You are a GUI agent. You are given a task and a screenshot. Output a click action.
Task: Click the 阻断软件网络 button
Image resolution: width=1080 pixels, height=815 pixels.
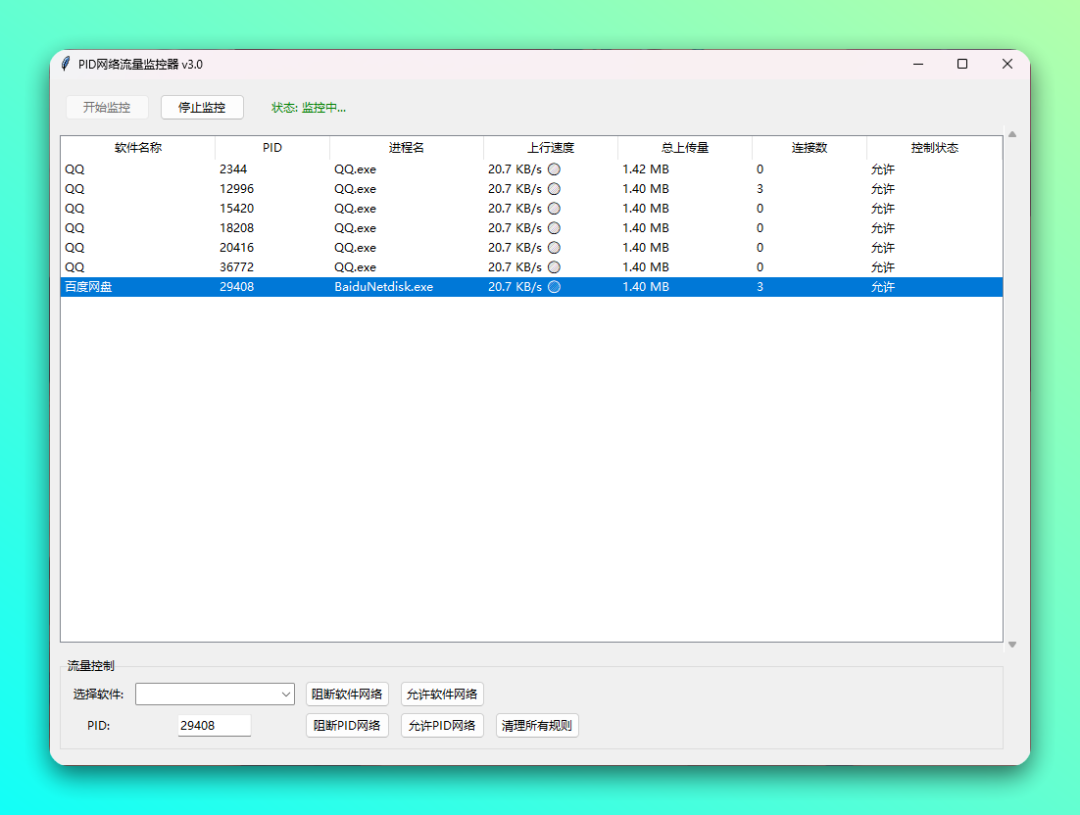pos(347,694)
